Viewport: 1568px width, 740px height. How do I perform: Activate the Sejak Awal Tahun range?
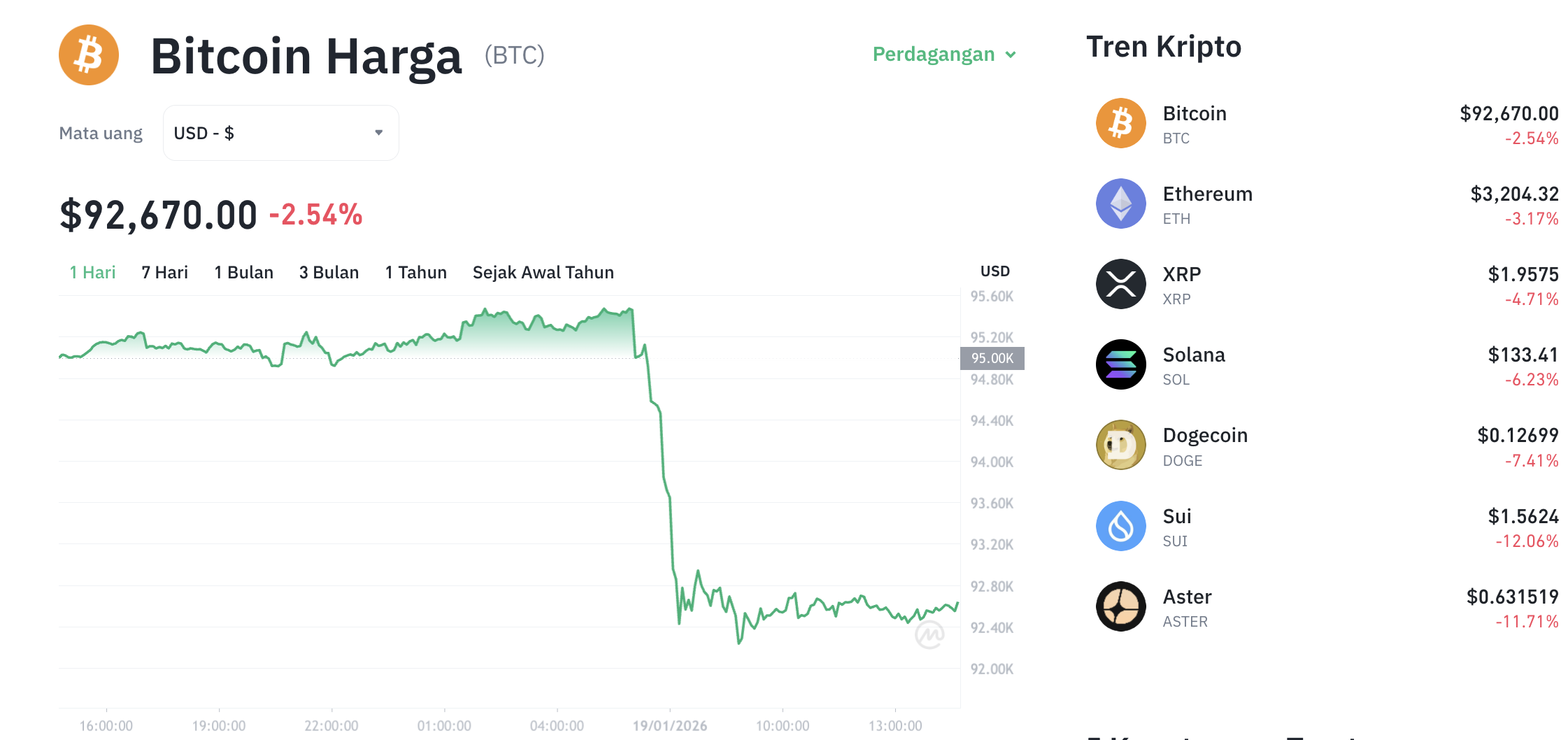543,273
